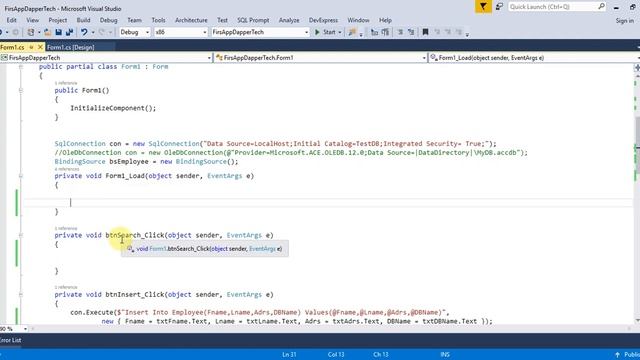Viewport: 640px width, 360px height.
Task: Click the Save icon in toolbar
Action: coord(58,32)
